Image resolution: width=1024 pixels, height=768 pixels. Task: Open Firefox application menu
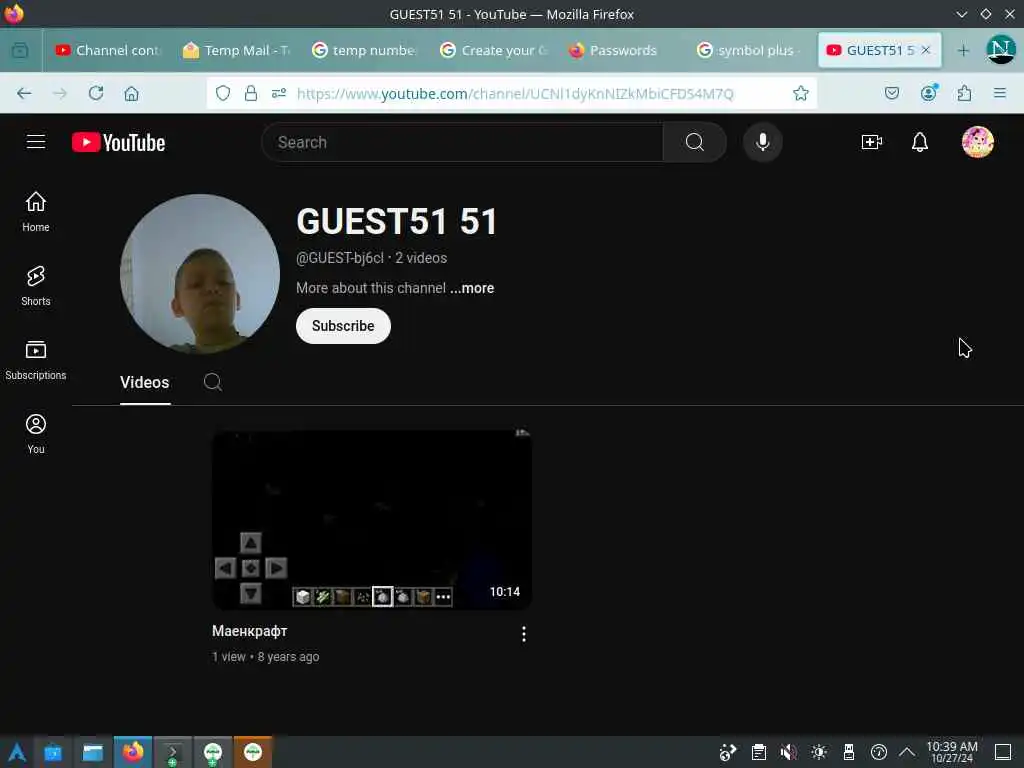pyautogui.click(x=1000, y=93)
